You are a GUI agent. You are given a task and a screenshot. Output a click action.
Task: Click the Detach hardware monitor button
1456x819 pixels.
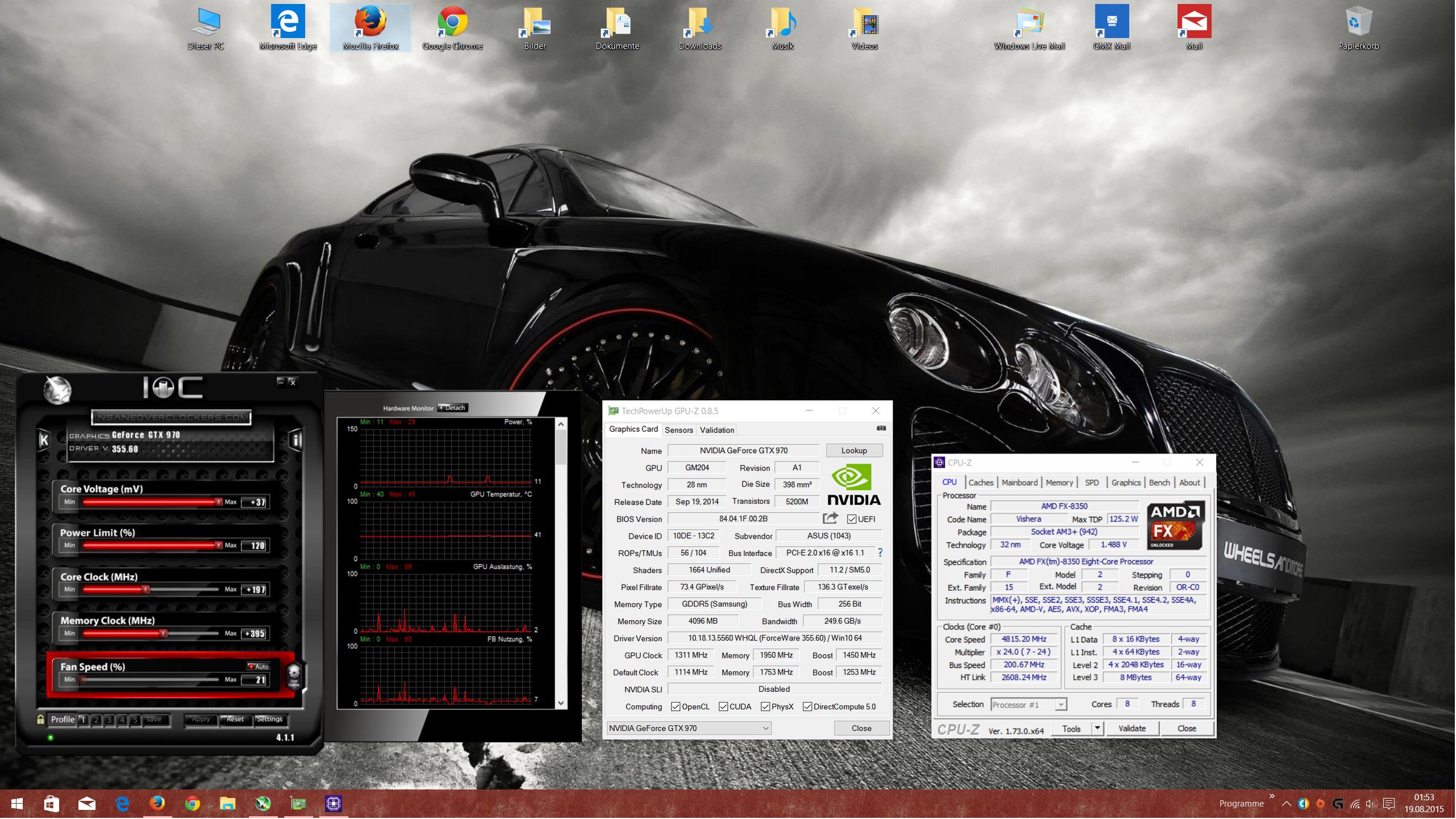tap(453, 408)
